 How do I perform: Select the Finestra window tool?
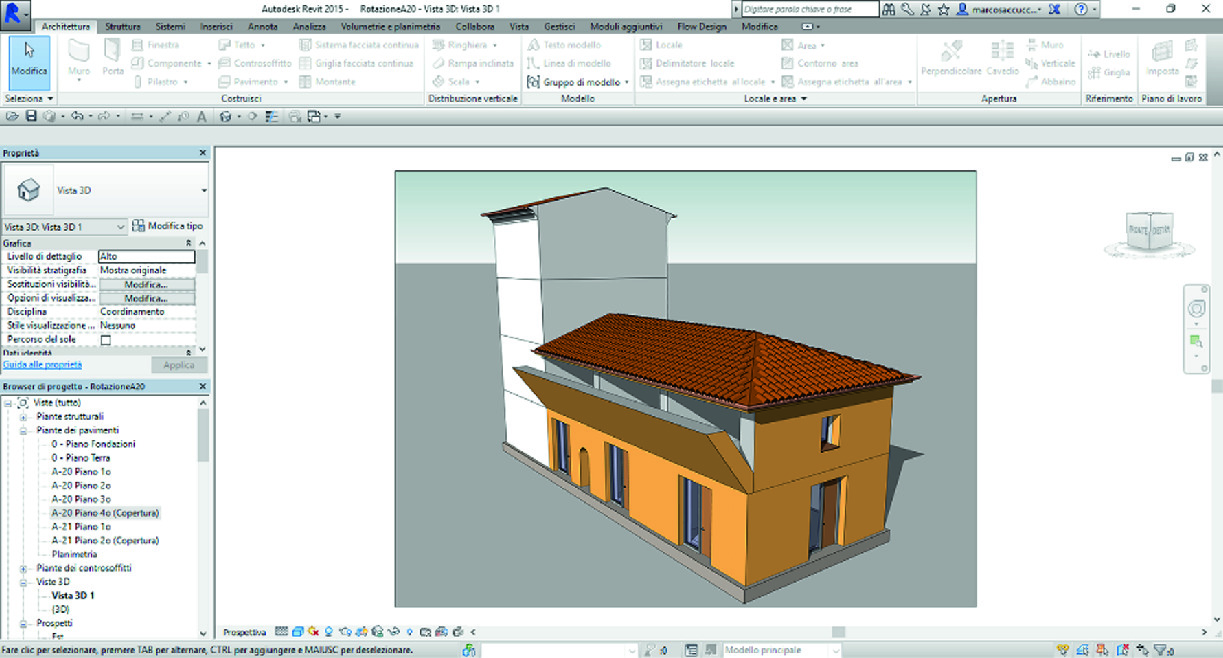click(x=156, y=45)
